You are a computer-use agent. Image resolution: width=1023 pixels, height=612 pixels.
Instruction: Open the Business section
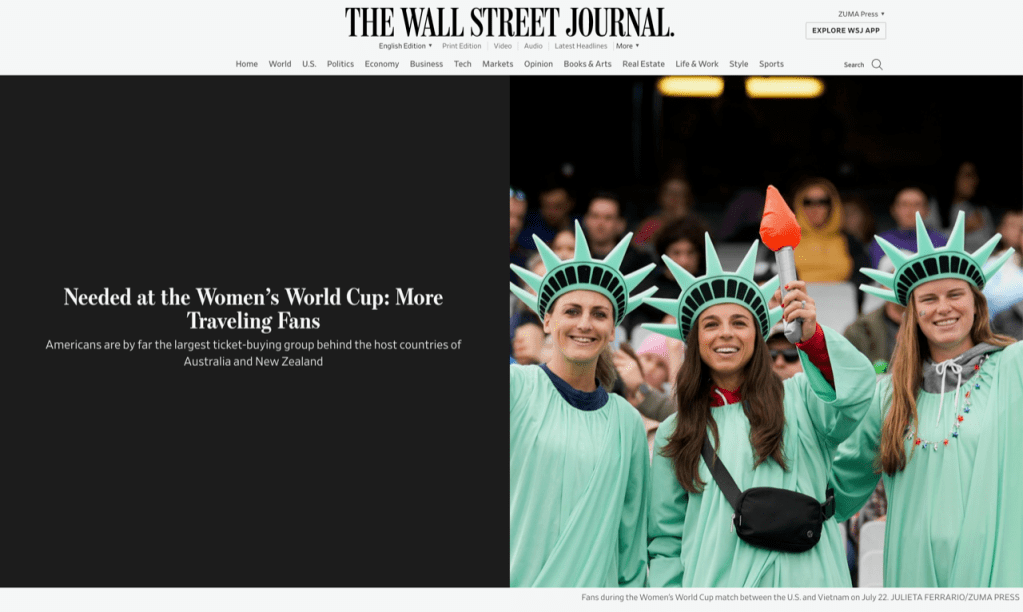[426, 64]
